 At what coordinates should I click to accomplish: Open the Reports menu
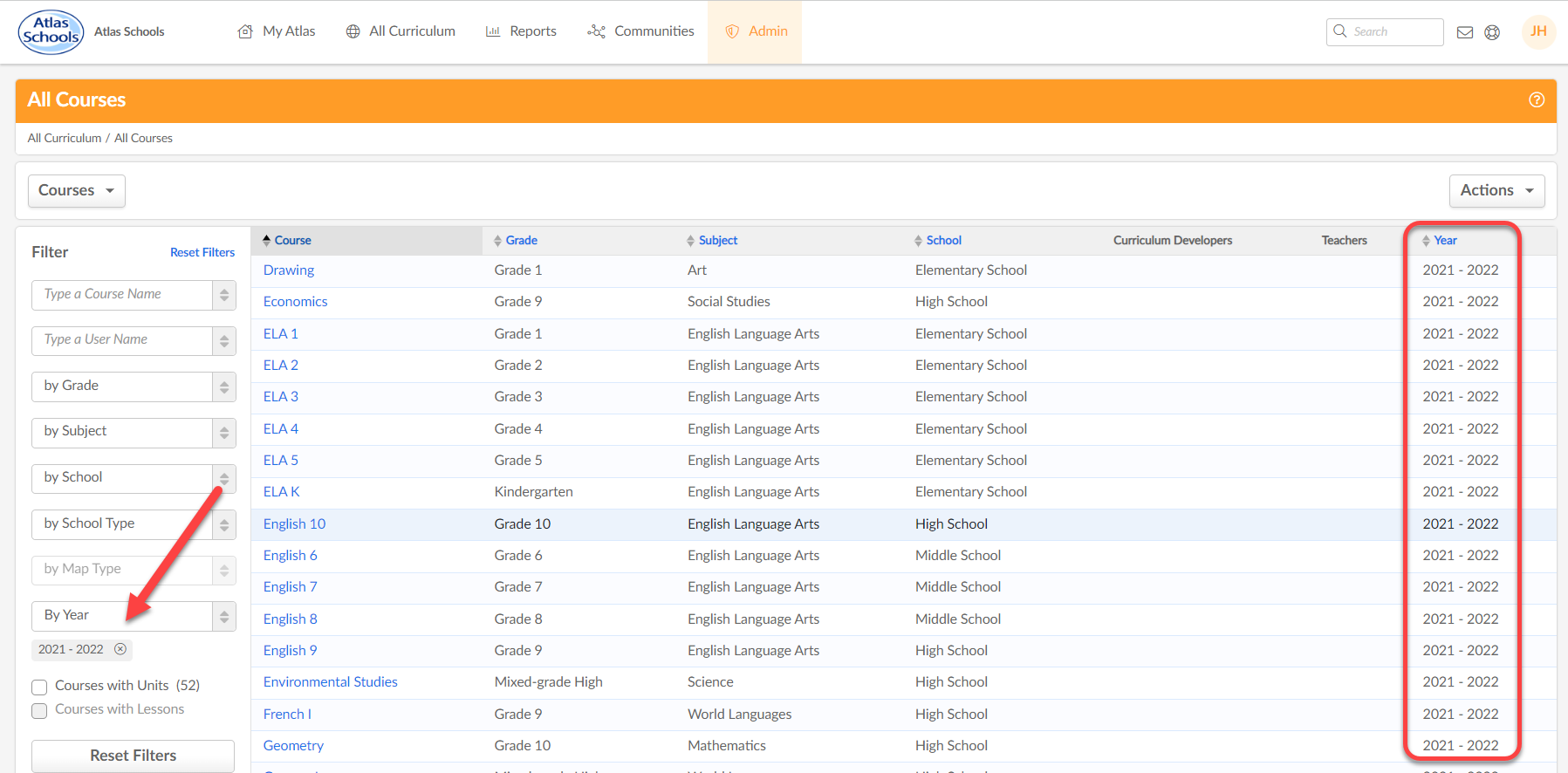[521, 31]
